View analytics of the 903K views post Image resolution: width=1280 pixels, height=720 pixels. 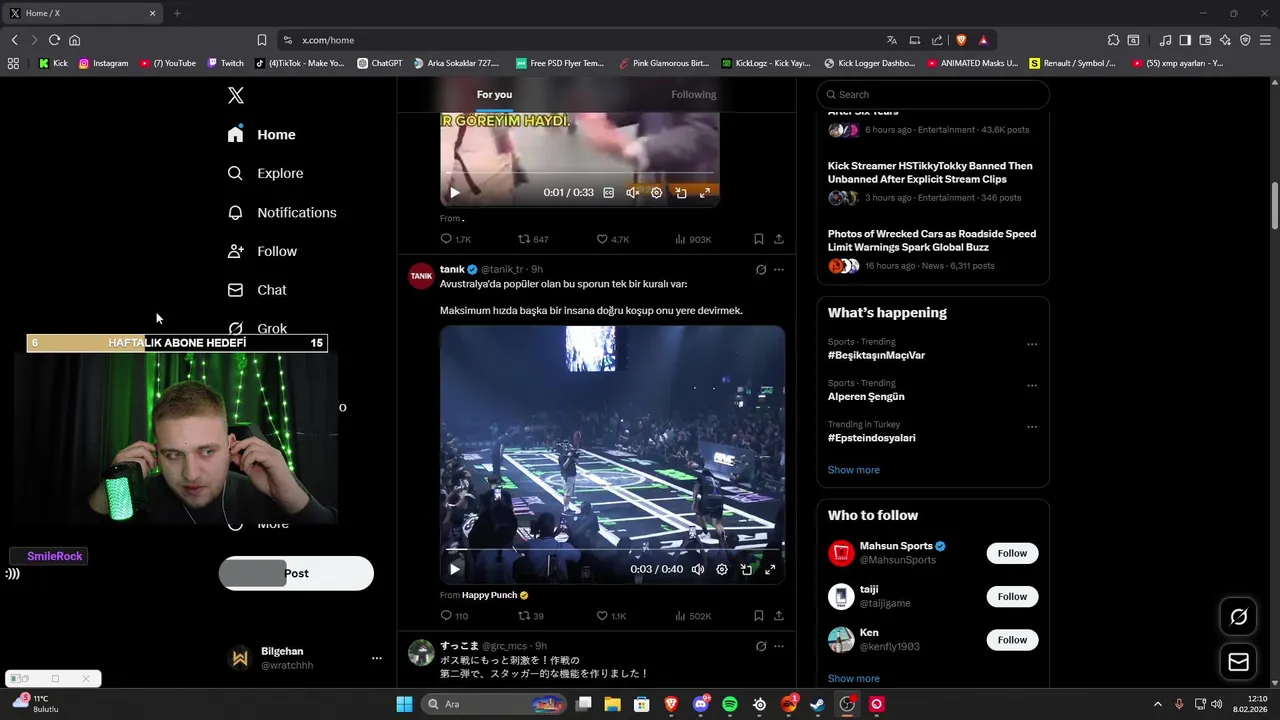693,239
